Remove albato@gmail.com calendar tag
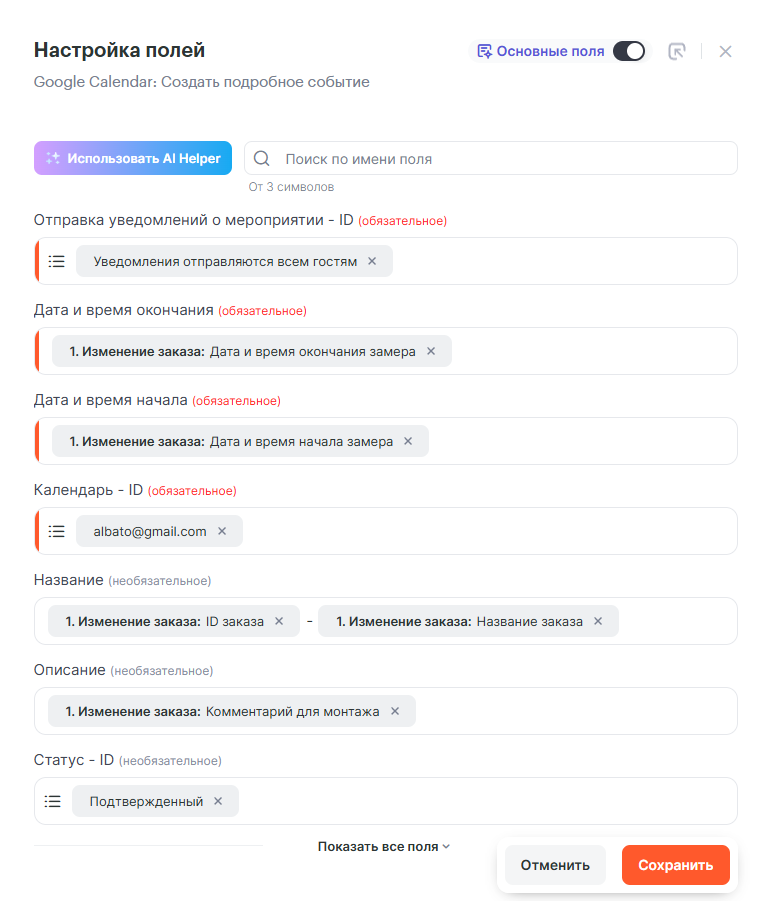 pyautogui.click(x=222, y=531)
